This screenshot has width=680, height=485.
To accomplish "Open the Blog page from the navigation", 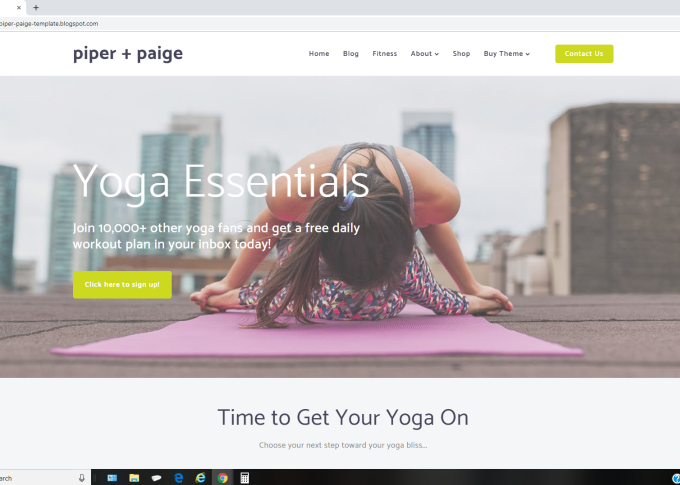I will tap(350, 54).
